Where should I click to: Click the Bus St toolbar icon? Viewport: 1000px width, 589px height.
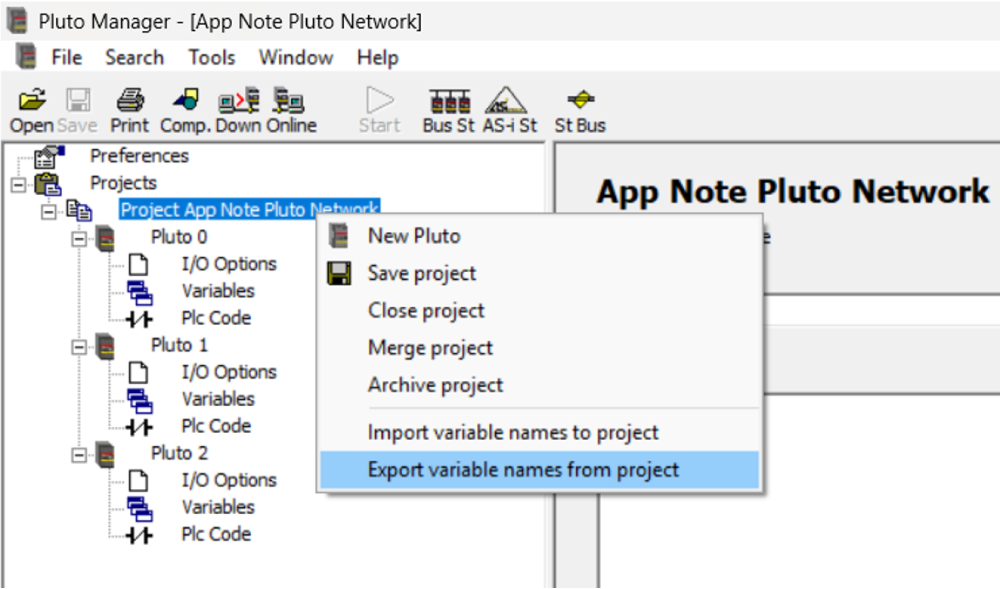tap(450, 101)
